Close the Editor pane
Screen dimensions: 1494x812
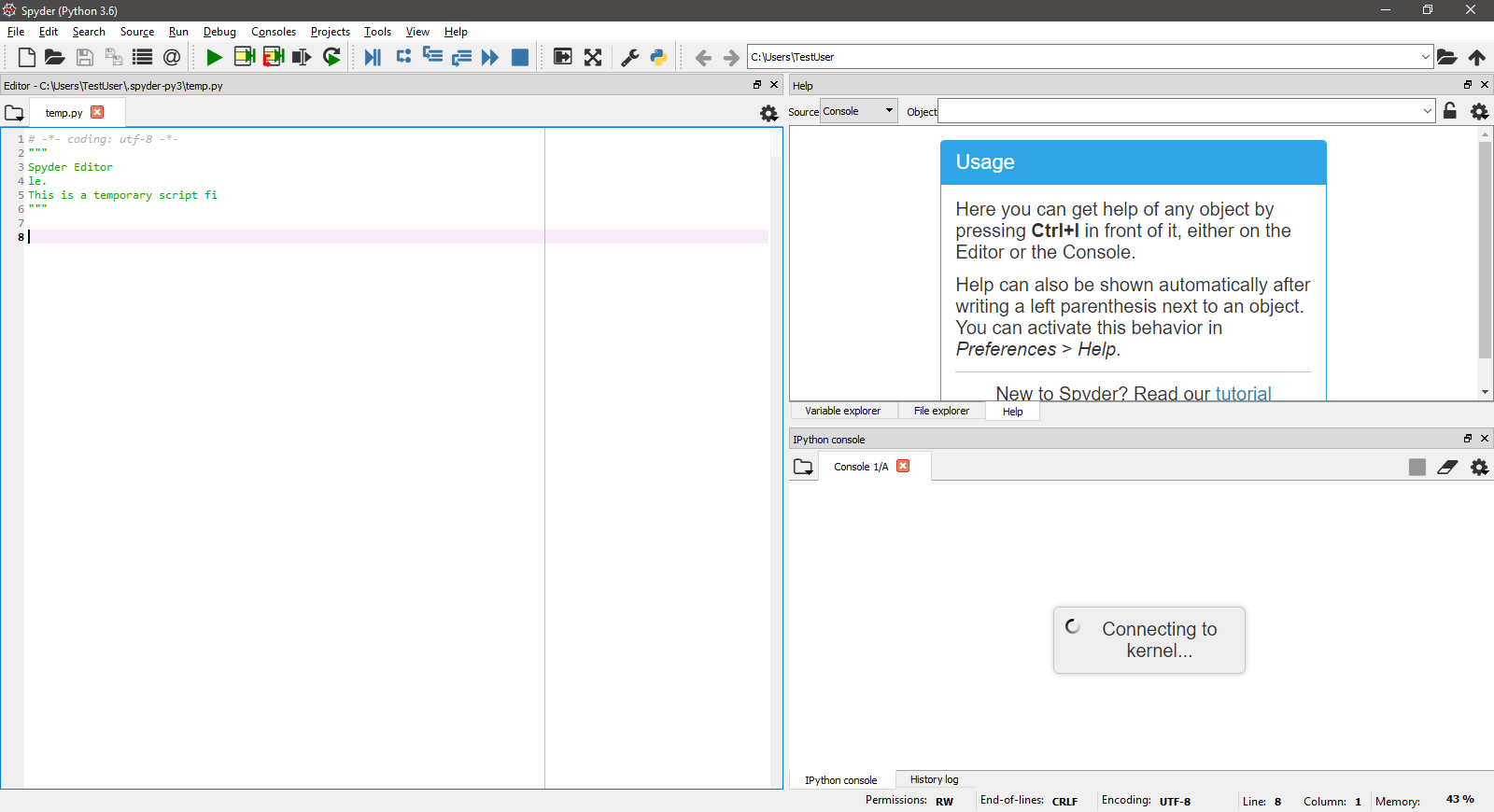[x=774, y=85]
